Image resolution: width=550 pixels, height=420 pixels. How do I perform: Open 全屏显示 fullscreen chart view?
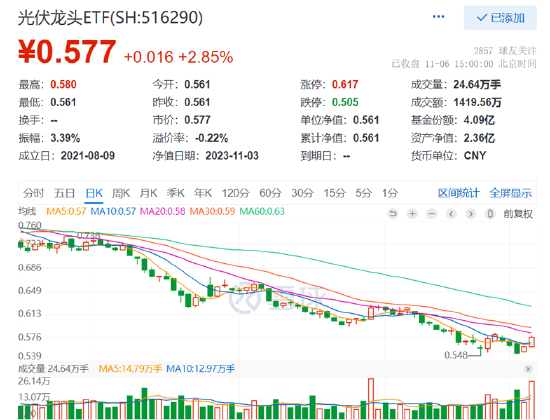(511, 193)
